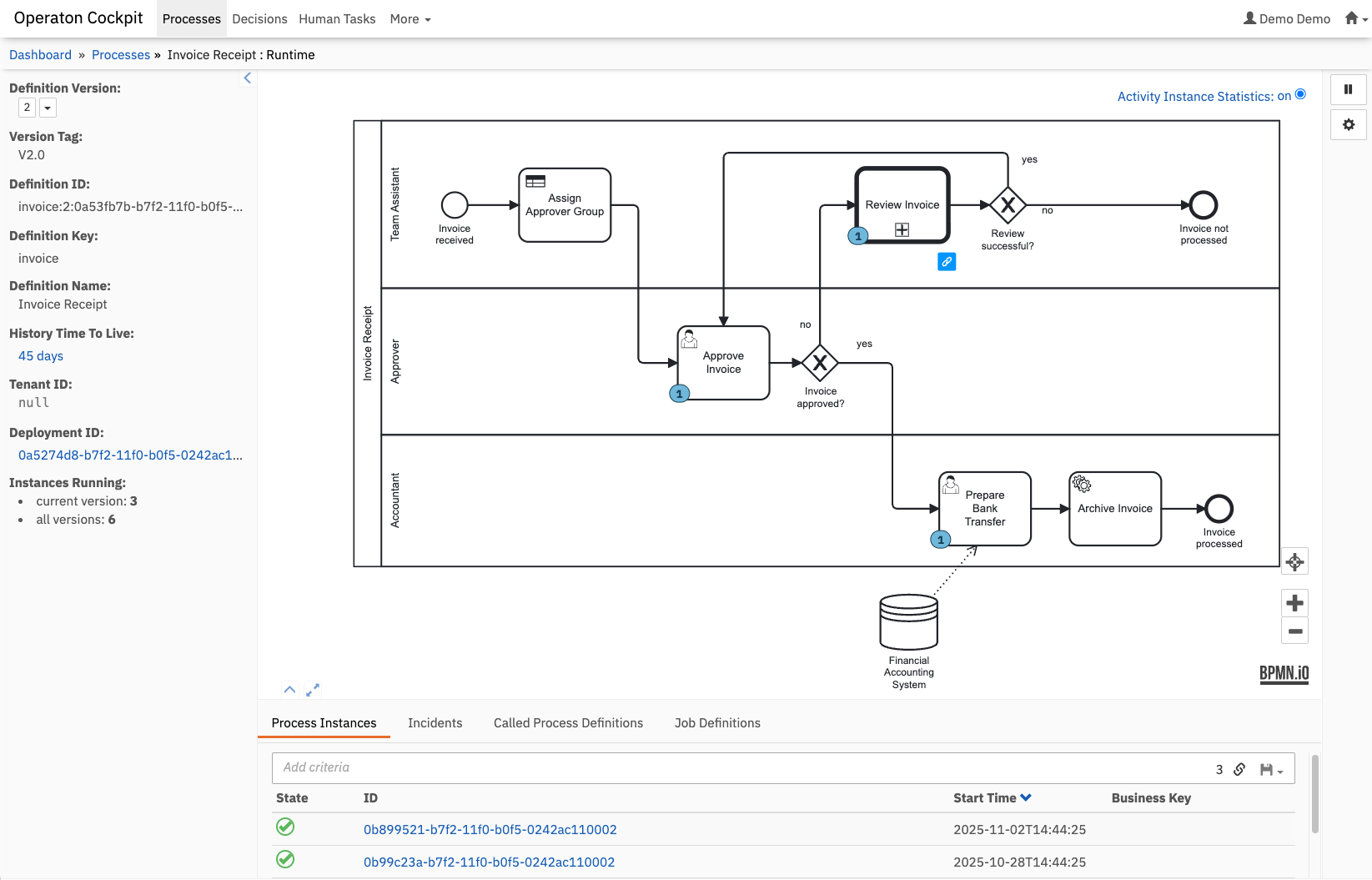Open process instance 0b99c23a-b7f2-11f0-b0f5-0242ac110002
The width and height of the screenshot is (1372, 880).
click(489, 862)
